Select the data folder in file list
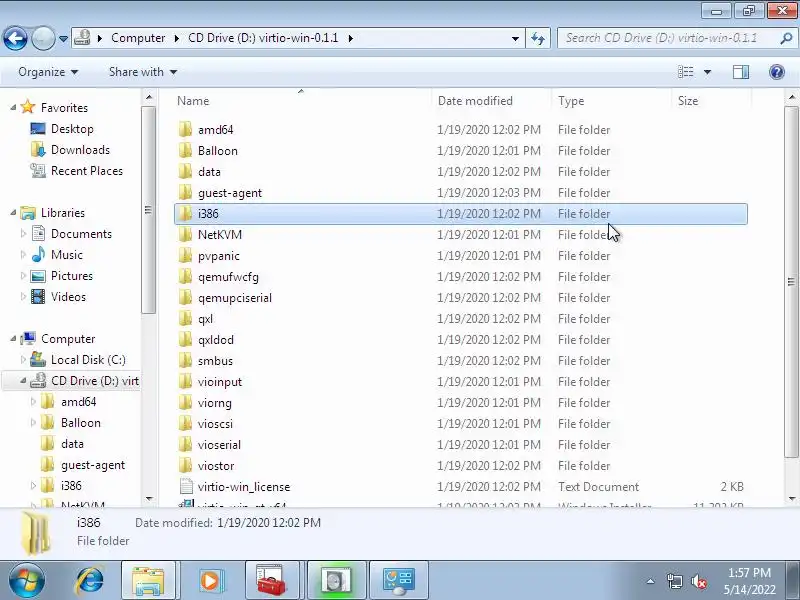This screenshot has width=800, height=600. (461, 171)
